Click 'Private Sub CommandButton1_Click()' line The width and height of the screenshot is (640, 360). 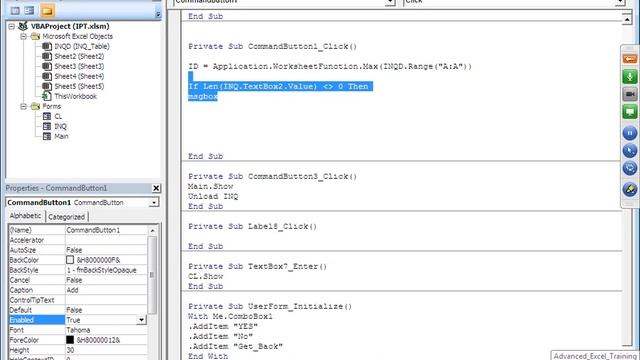point(272,47)
